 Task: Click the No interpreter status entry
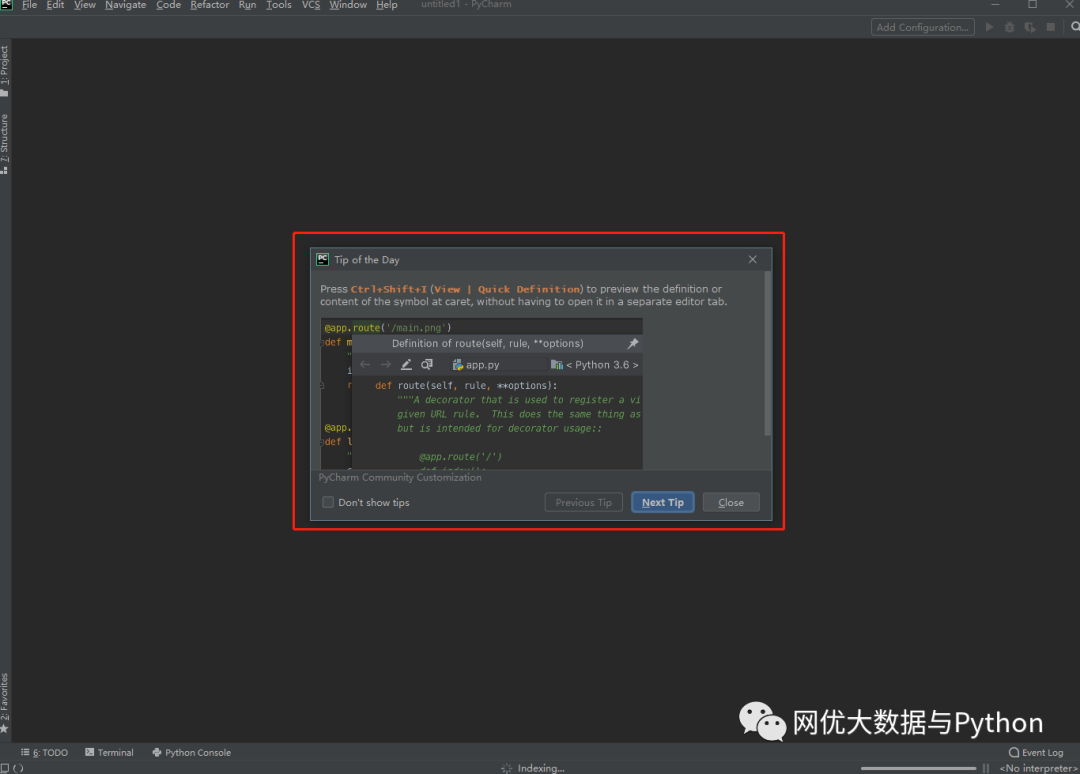(1038, 768)
